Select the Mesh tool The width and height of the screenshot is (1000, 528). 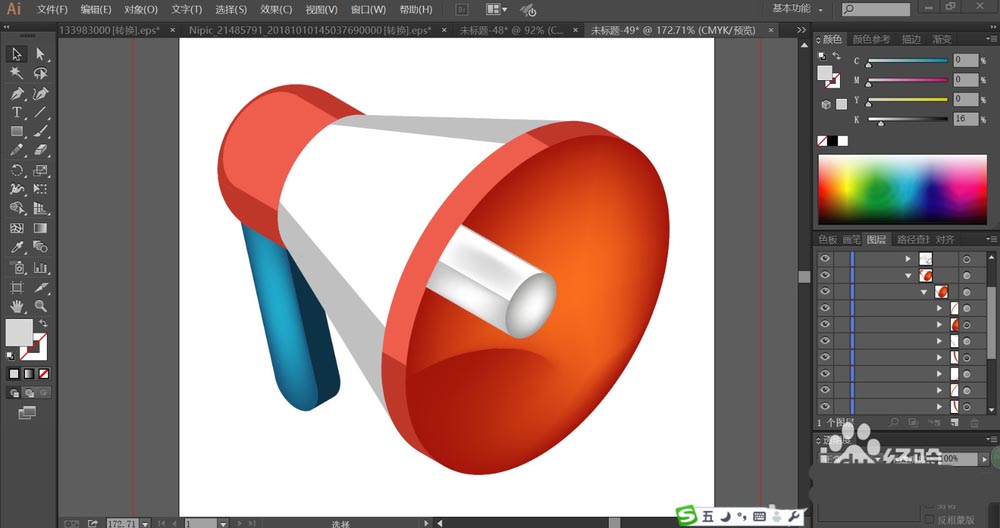click(17, 228)
